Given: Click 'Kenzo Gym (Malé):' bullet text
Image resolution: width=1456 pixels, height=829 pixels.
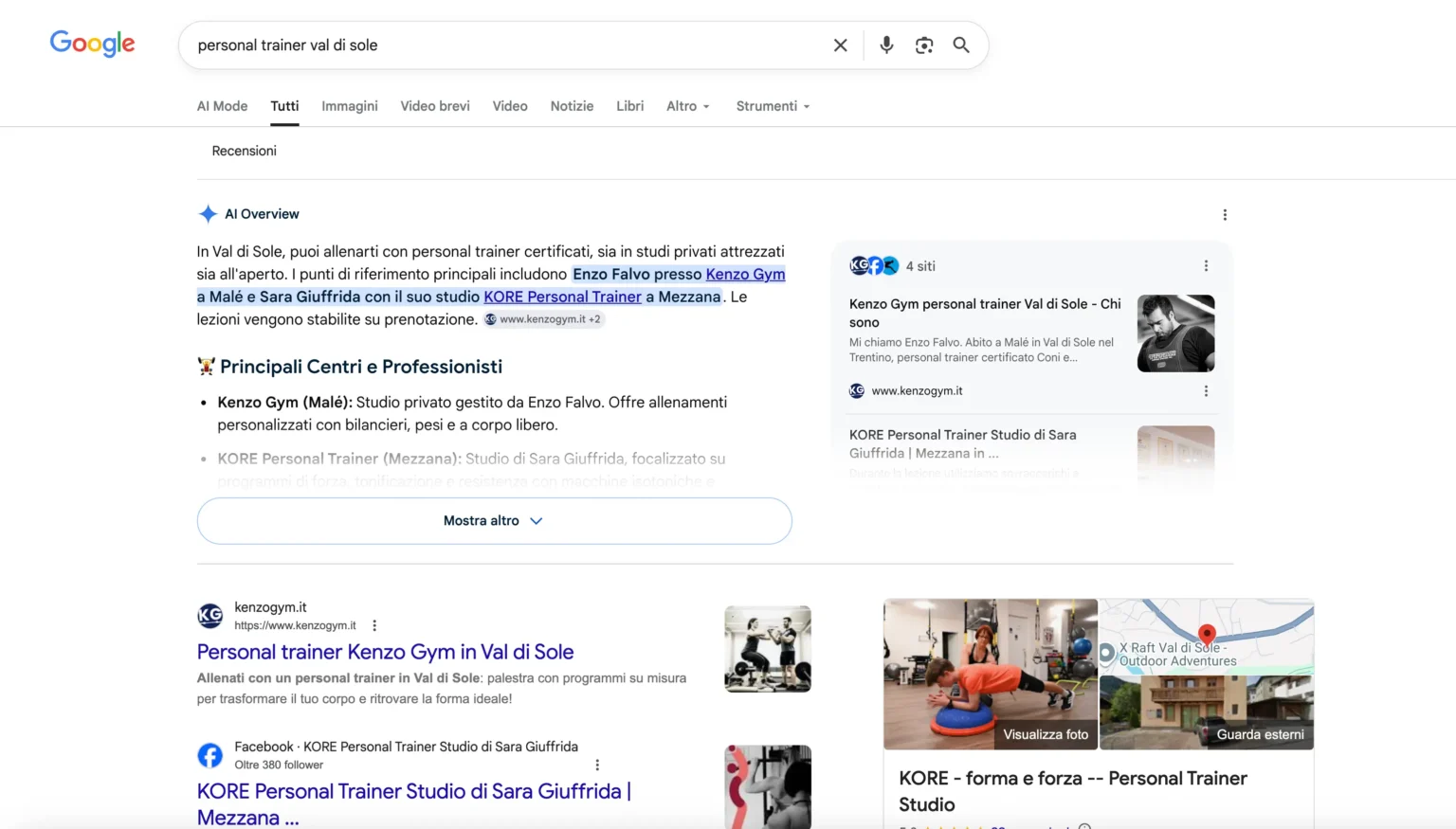Looking at the screenshot, I should 284,402.
